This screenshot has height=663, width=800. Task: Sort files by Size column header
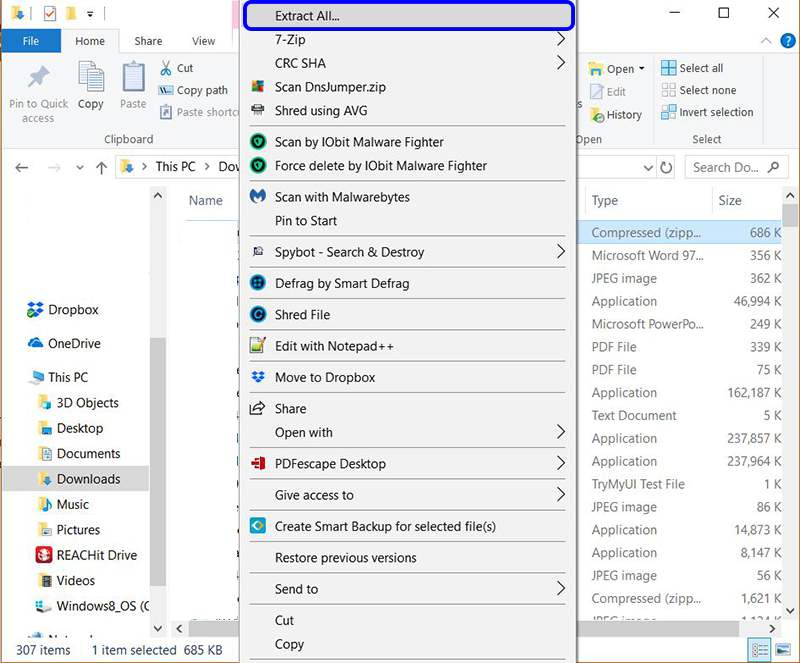[x=731, y=200]
